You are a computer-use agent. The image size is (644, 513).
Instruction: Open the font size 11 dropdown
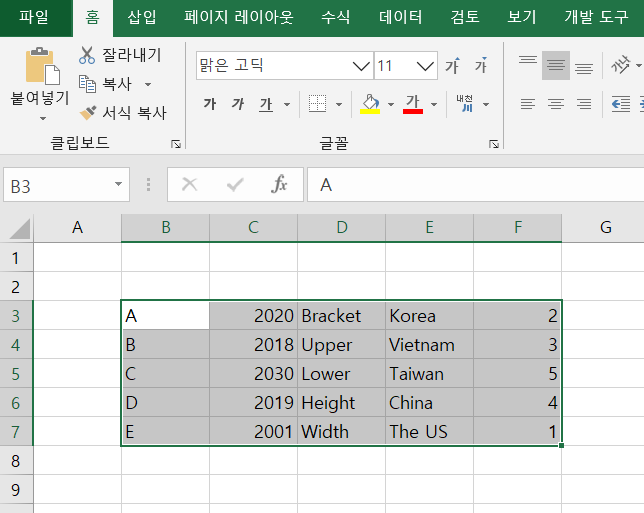point(425,66)
